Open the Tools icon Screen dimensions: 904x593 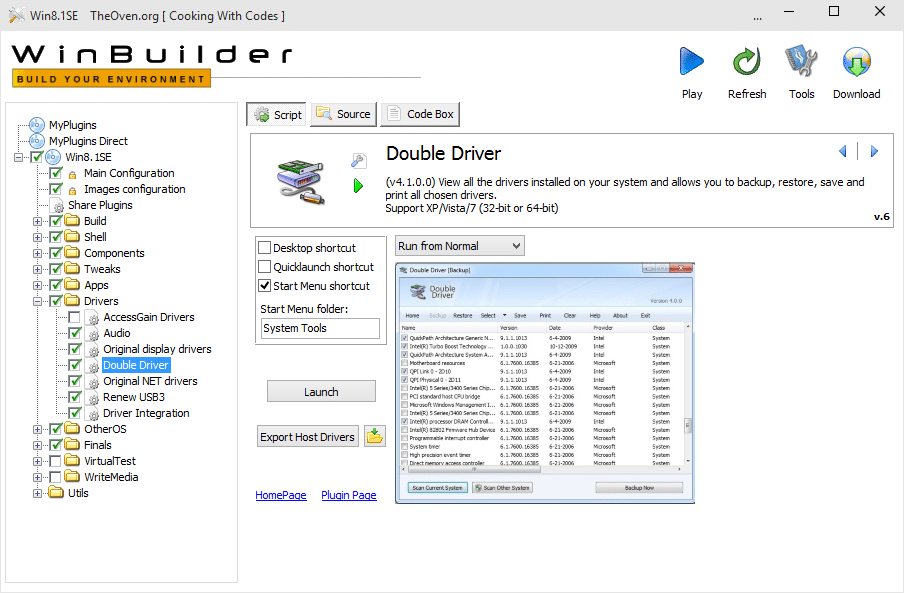tap(801, 62)
